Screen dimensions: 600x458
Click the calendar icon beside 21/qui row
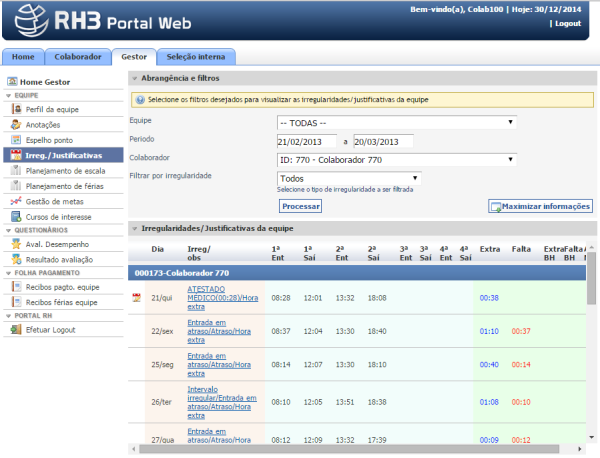coord(137,298)
